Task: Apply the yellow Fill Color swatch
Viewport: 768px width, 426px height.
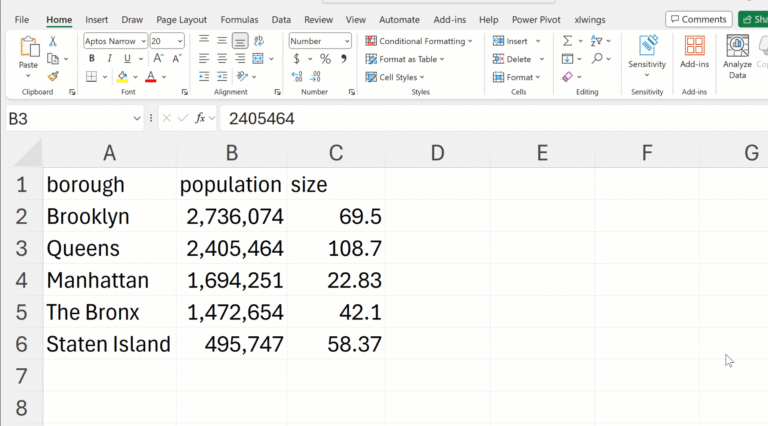Action: [x=122, y=77]
